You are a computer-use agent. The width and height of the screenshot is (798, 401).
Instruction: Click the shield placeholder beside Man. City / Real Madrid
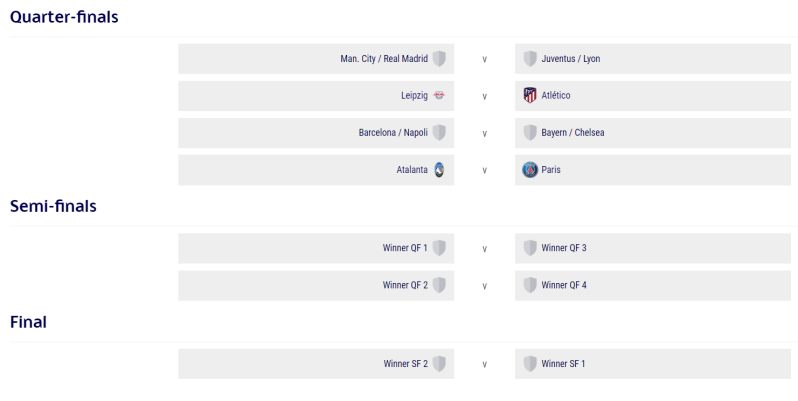coord(439,59)
